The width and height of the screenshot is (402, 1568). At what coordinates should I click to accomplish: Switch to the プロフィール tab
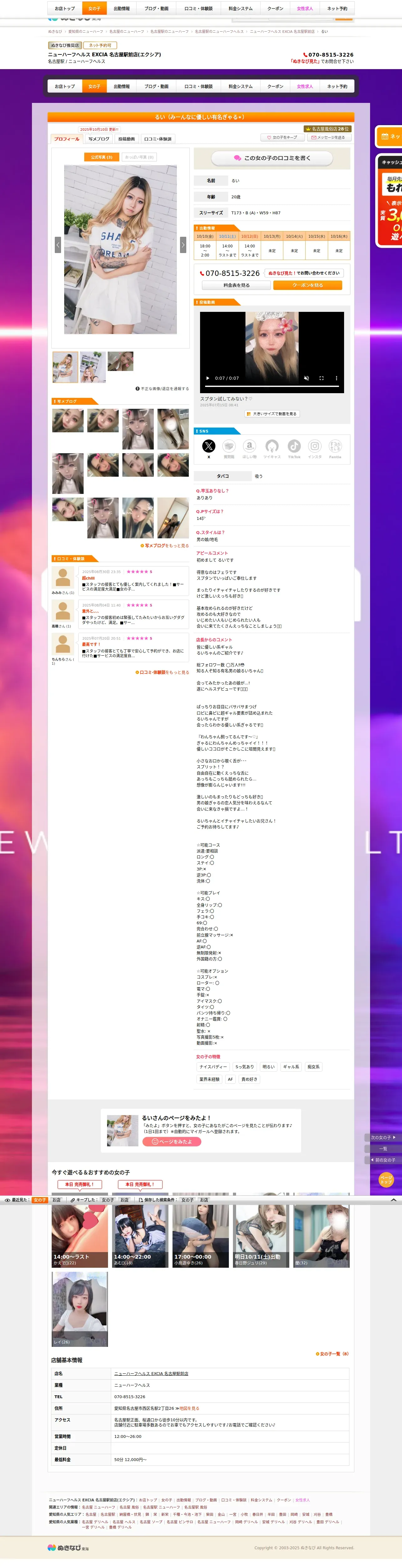pyautogui.click(x=67, y=139)
